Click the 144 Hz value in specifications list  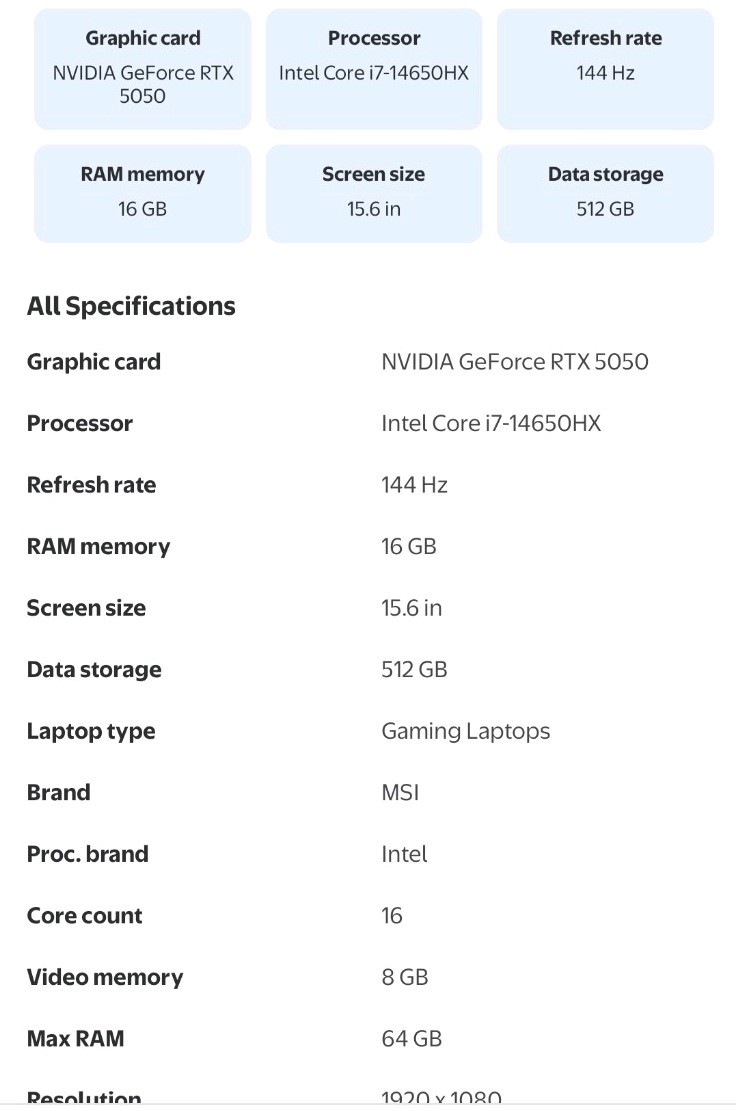coord(414,485)
